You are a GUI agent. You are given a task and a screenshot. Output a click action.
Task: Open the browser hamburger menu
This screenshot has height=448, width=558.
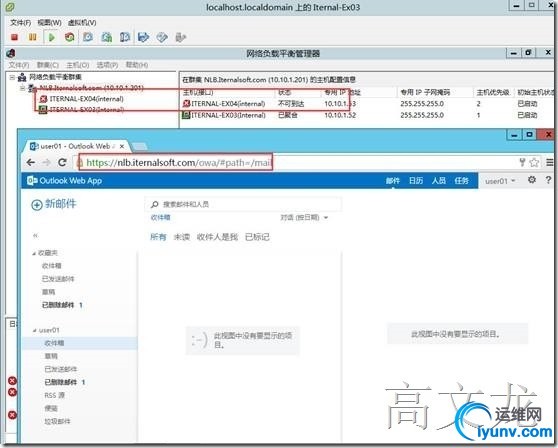point(550,163)
